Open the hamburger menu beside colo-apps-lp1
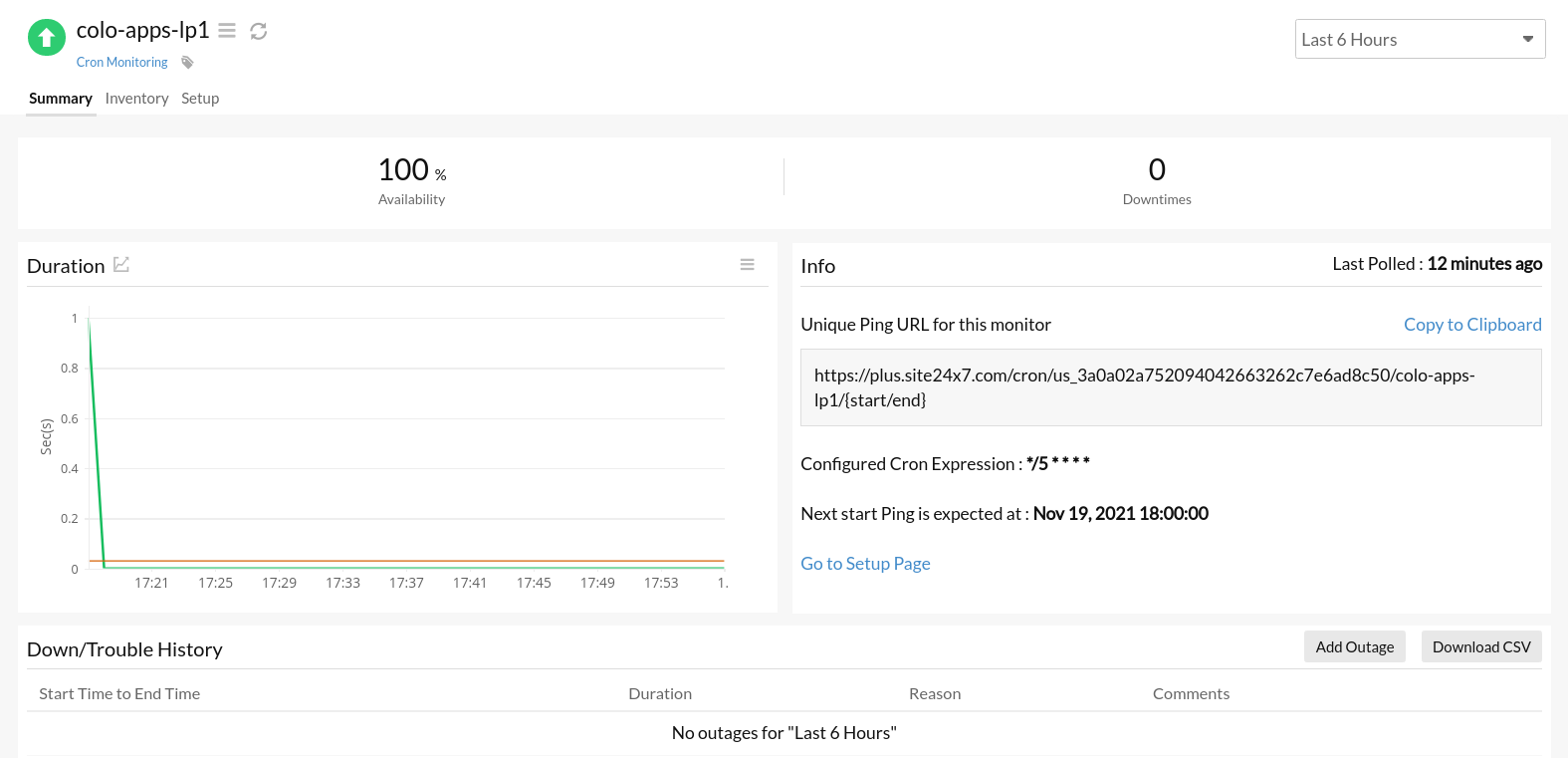The image size is (1568, 758). (x=227, y=31)
